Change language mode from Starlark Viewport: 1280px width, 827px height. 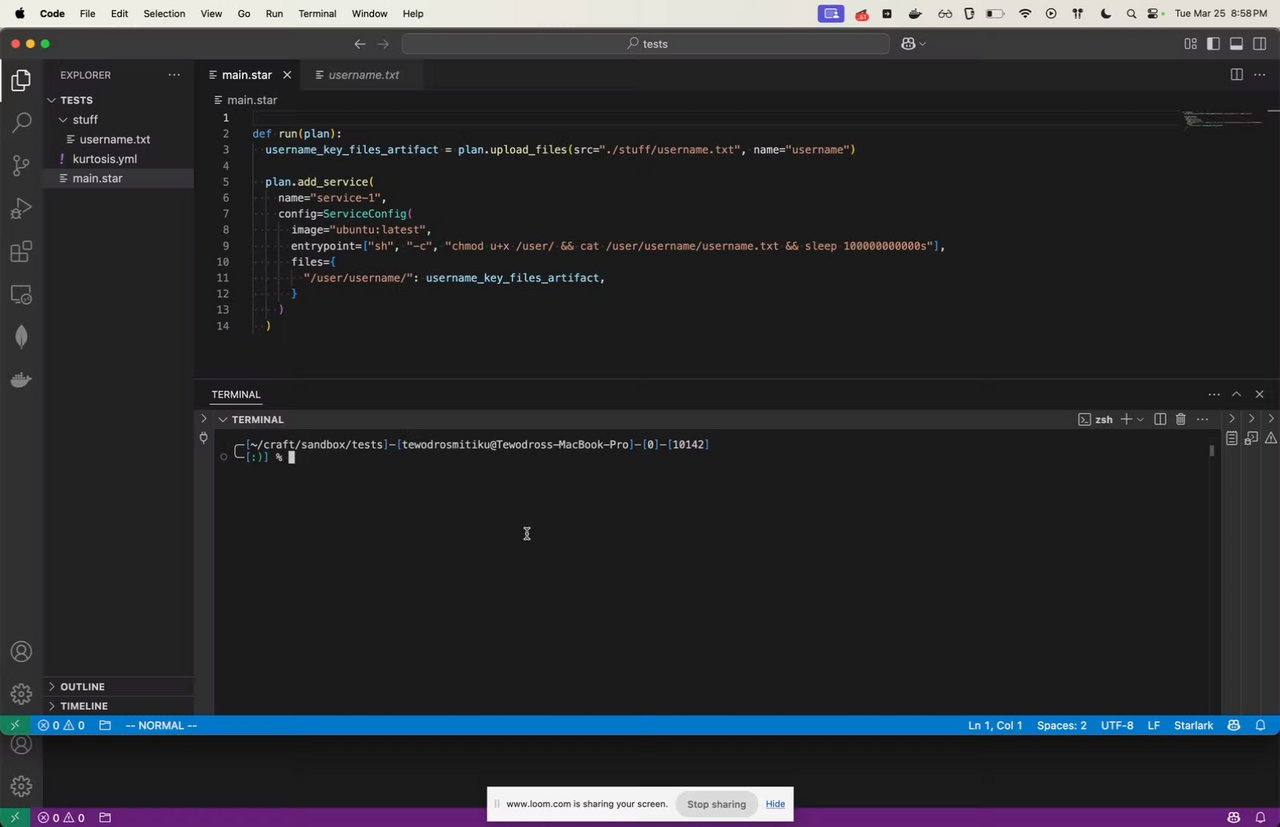[x=1194, y=725]
